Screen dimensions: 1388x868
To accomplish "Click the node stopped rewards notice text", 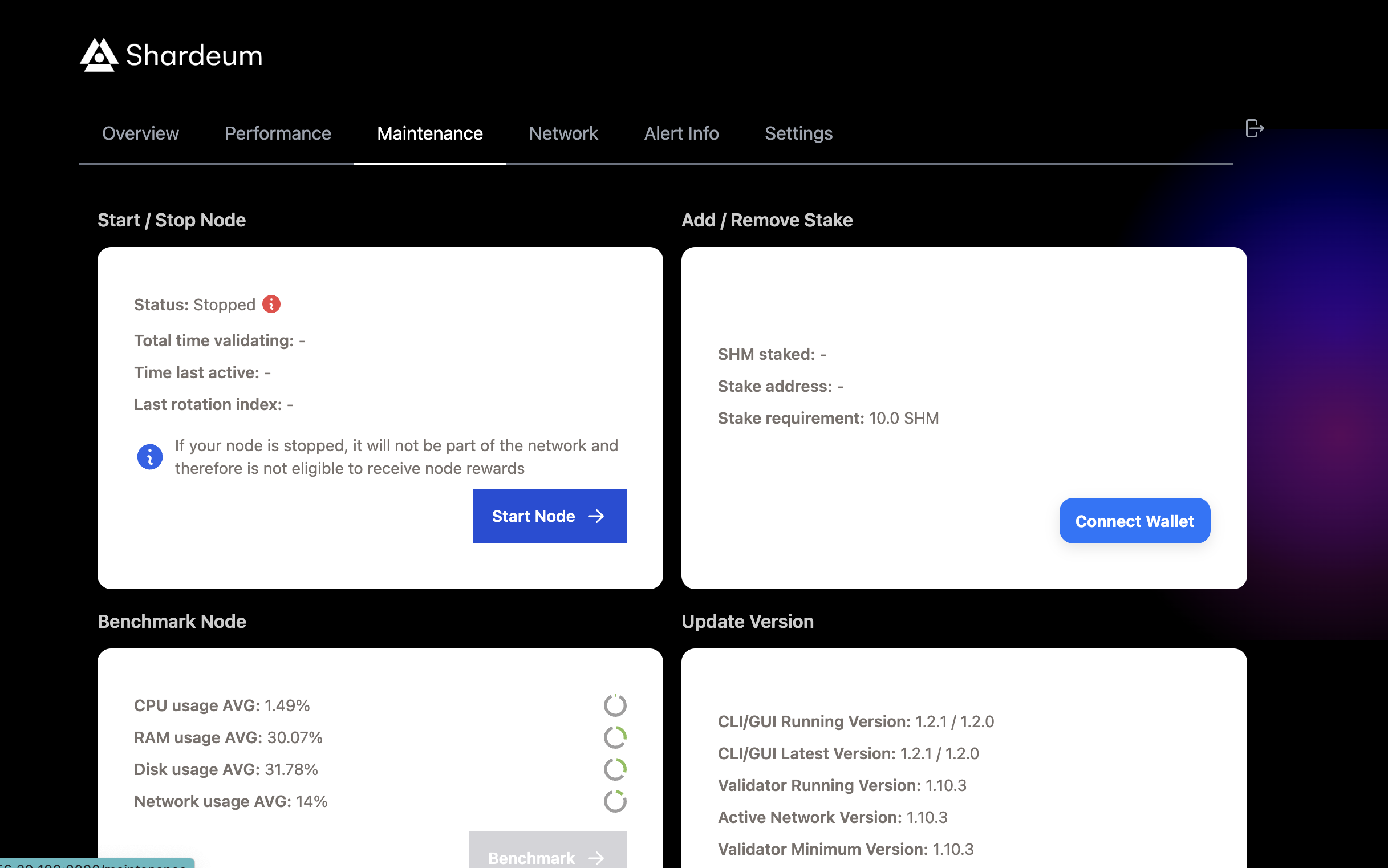I will click(x=397, y=457).
